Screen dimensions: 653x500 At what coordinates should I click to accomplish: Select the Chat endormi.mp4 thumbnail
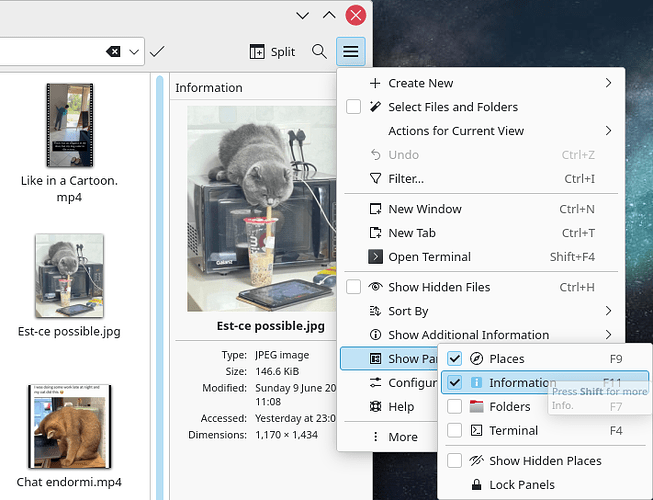point(69,427)
